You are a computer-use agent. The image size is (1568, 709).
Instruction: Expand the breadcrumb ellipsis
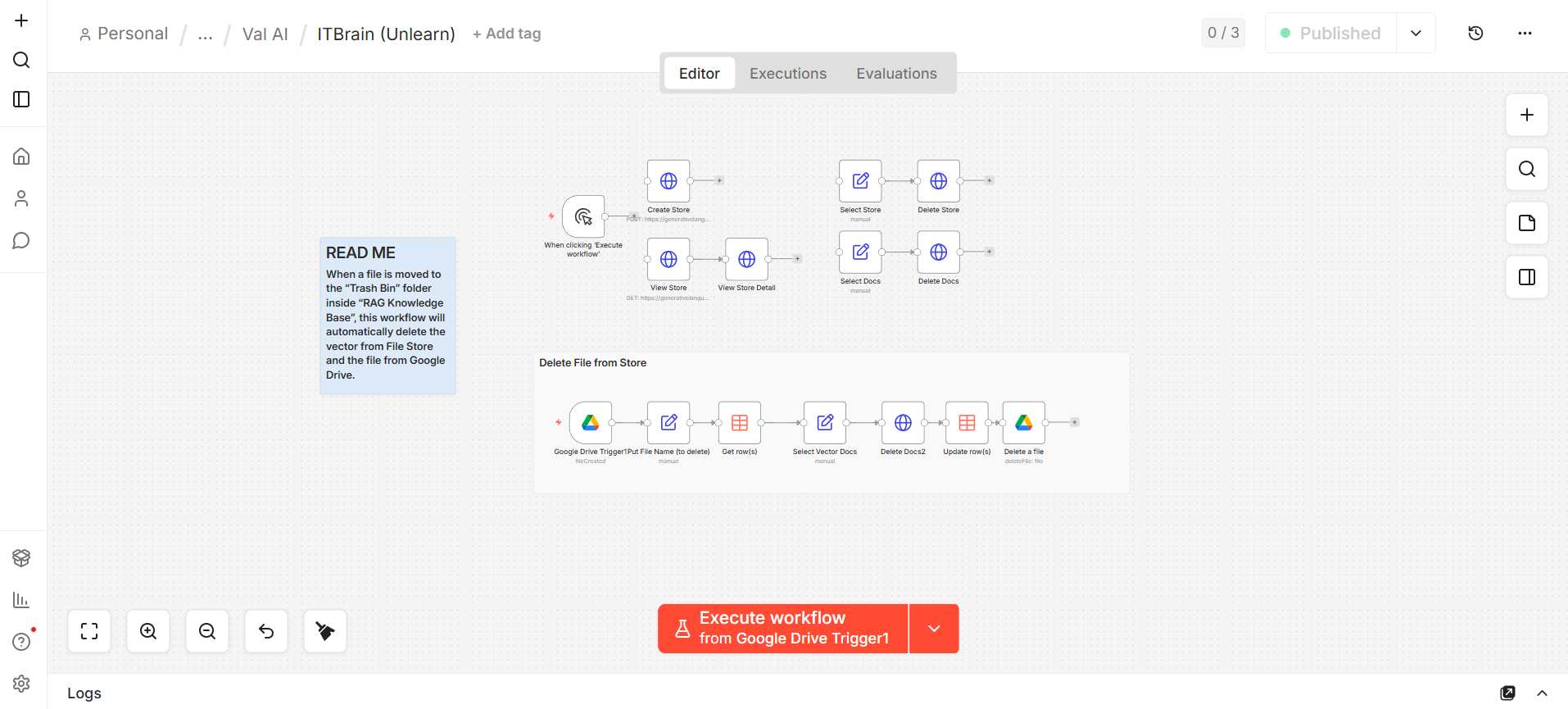(205, 34)
